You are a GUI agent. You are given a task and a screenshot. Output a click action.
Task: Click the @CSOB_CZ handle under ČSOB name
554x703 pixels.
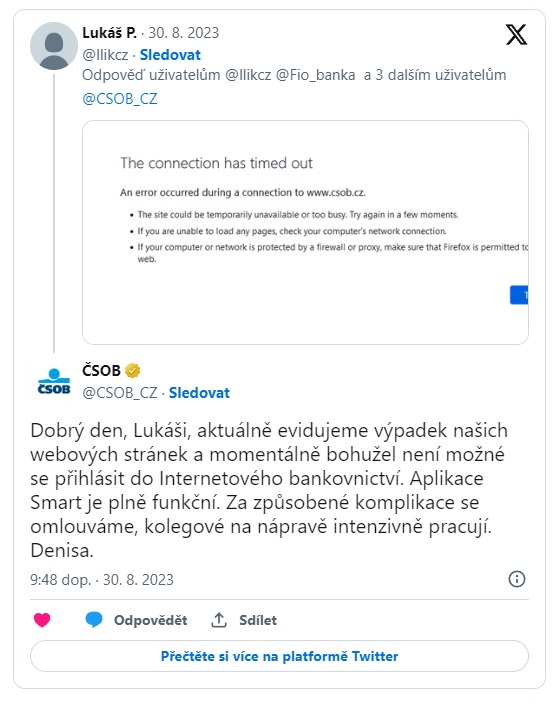click(120, 393)
